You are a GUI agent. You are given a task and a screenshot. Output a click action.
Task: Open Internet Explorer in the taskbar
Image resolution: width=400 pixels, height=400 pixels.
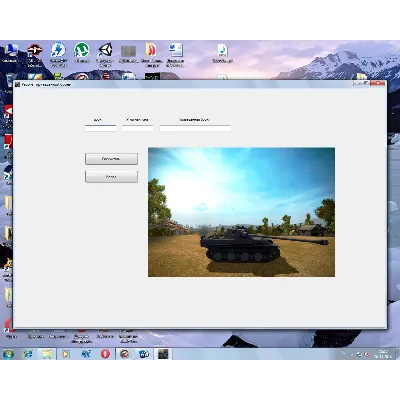(x=28, y=354)
